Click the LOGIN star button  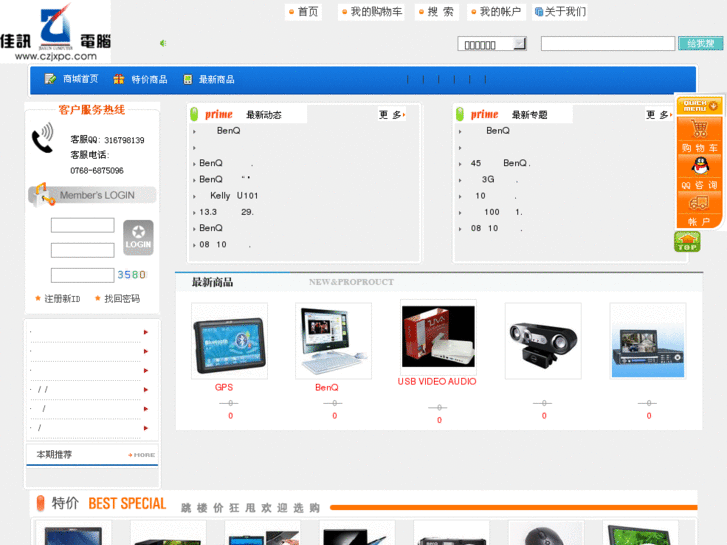pos(138,237)
